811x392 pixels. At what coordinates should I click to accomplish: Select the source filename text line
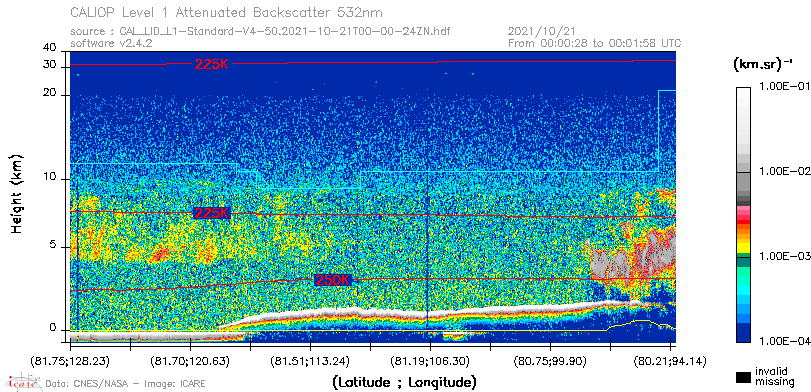[x=260, y=32]
